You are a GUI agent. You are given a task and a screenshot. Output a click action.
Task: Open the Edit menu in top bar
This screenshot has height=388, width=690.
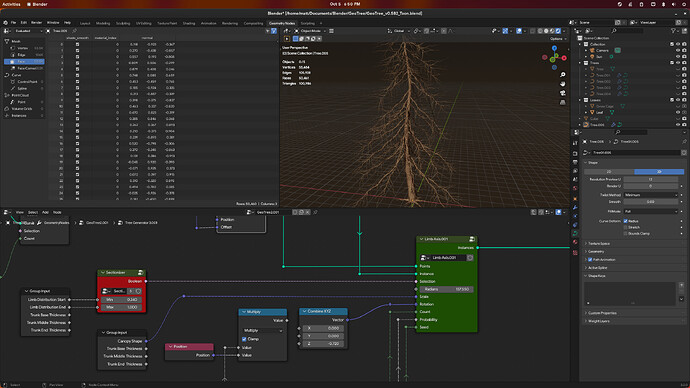(23, 23)
